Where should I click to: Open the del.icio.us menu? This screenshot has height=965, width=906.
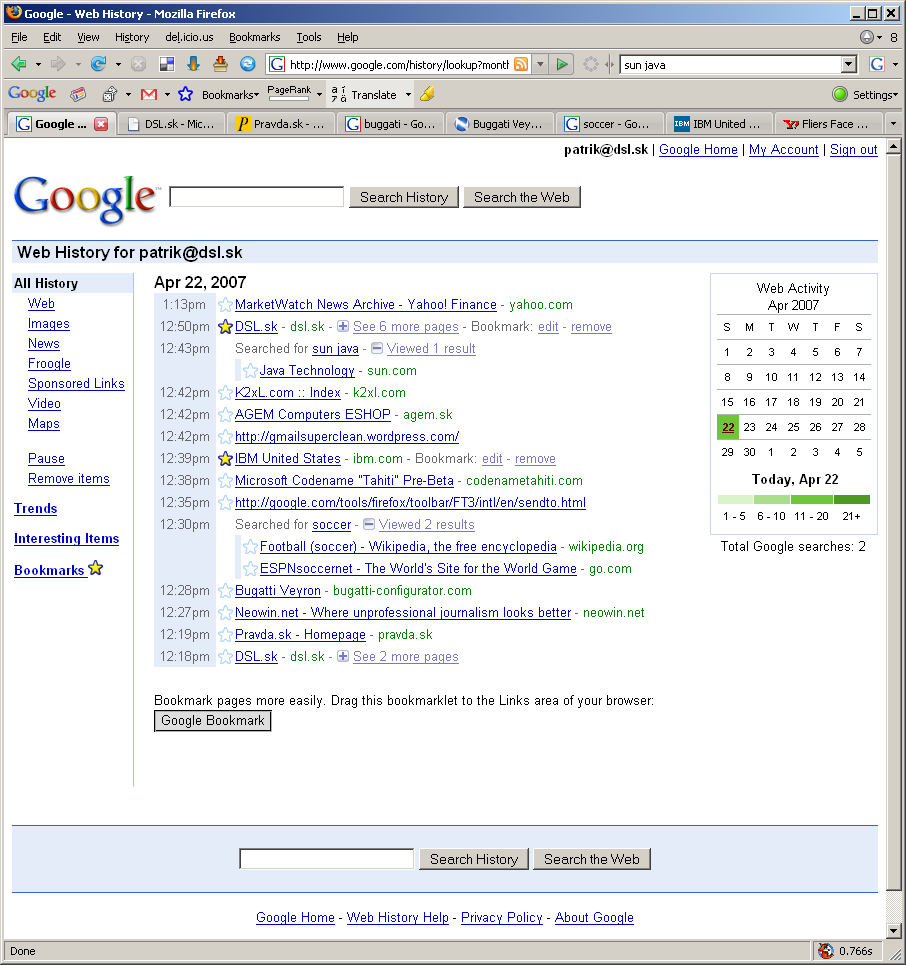[189, 37]
